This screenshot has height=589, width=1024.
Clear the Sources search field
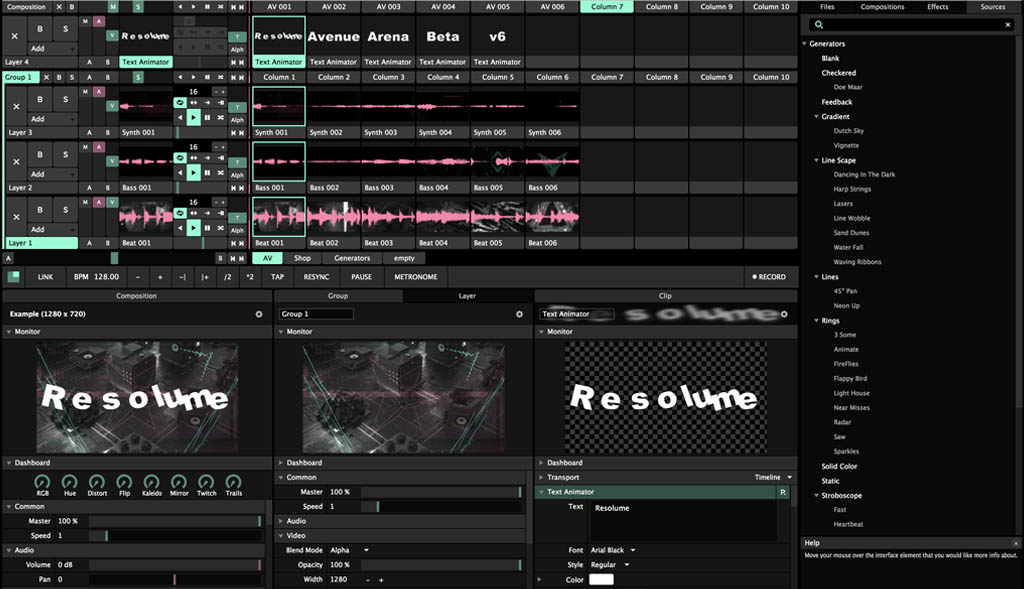pyautogui.click(x=1008, y=25)
